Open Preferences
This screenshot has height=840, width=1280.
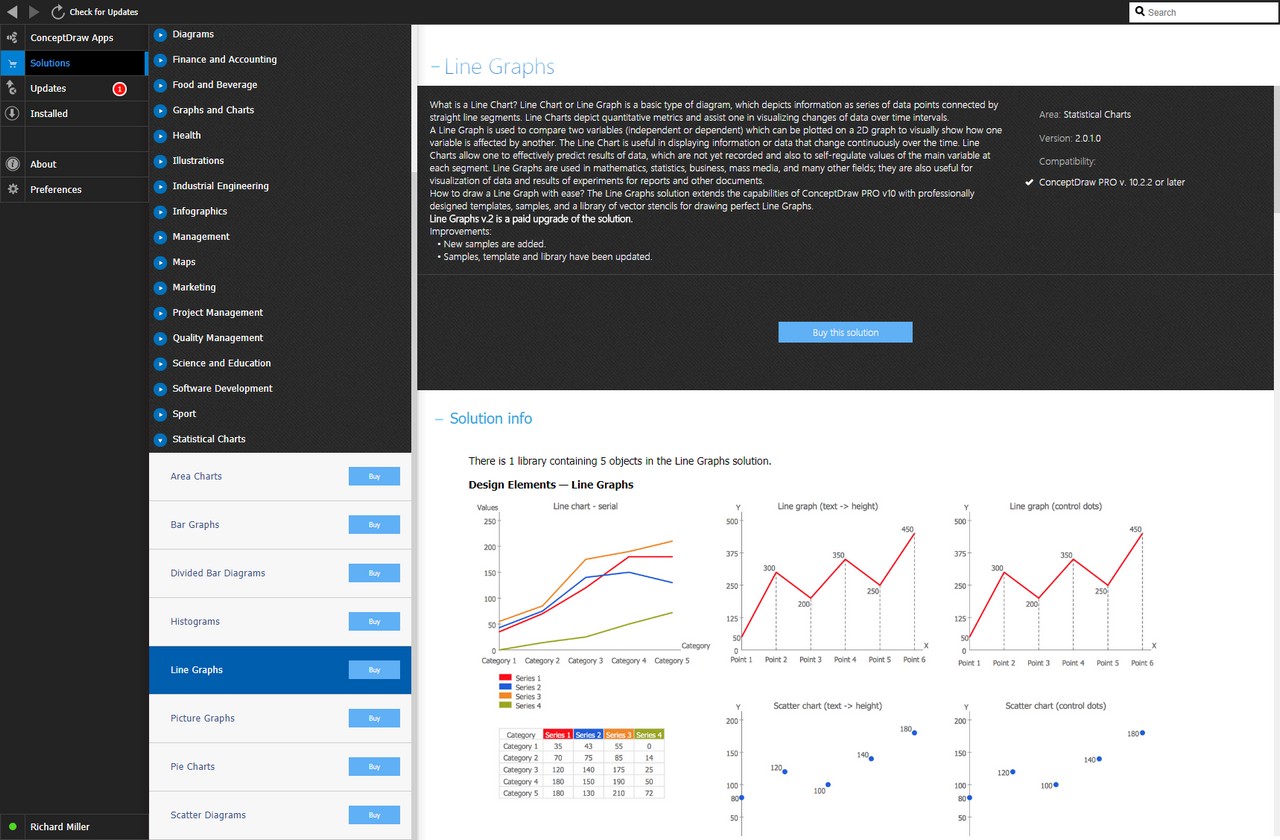click(74, 189)
